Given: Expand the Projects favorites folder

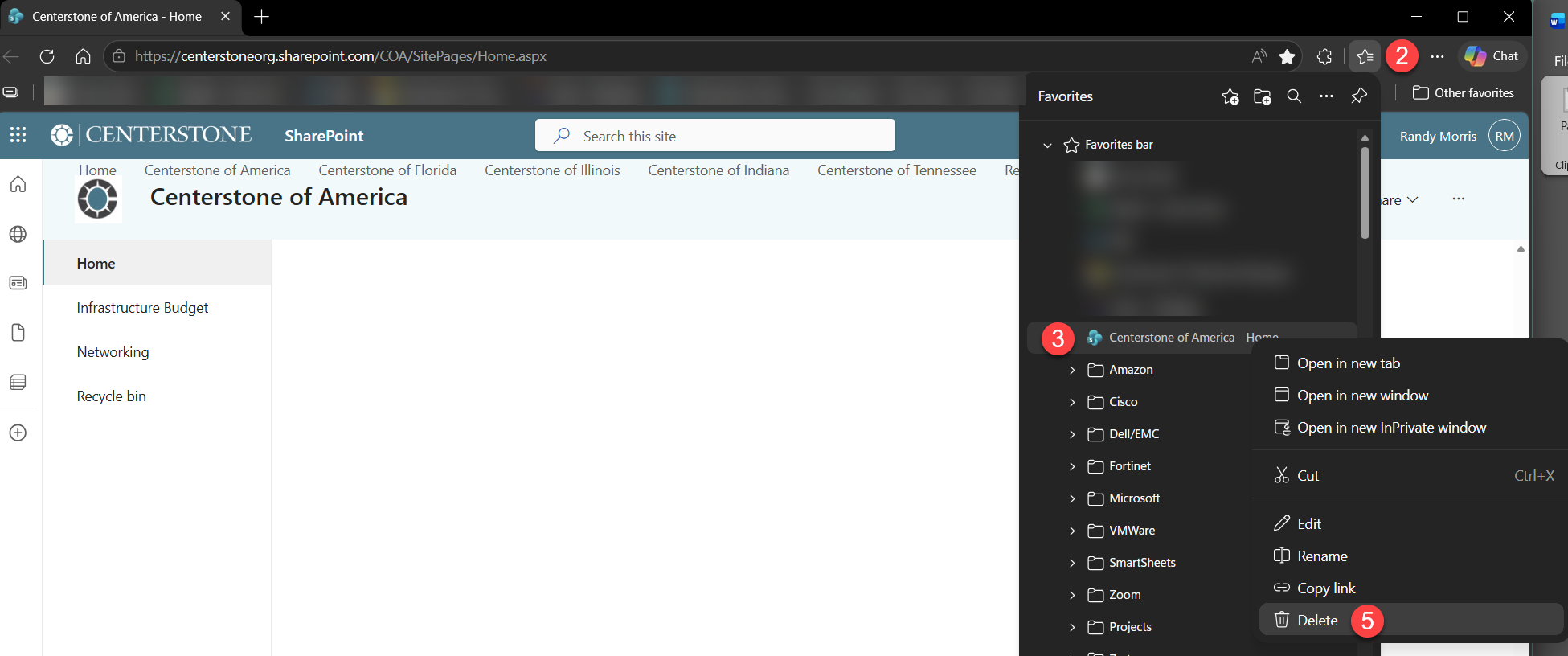Looking at the screenshot, I should 1072,627.
